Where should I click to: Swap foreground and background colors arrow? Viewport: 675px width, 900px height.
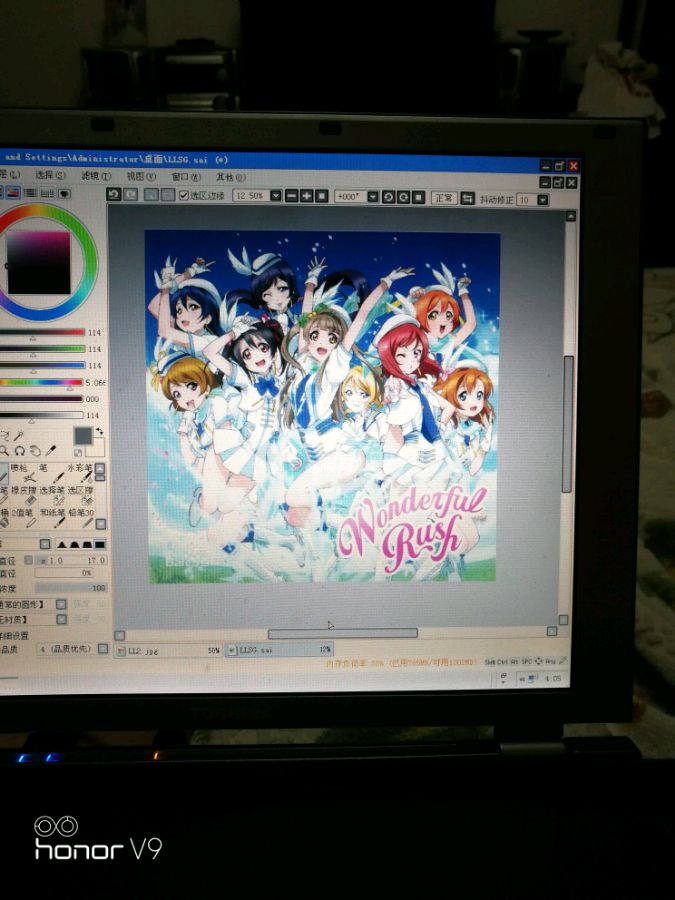(99, 431)
